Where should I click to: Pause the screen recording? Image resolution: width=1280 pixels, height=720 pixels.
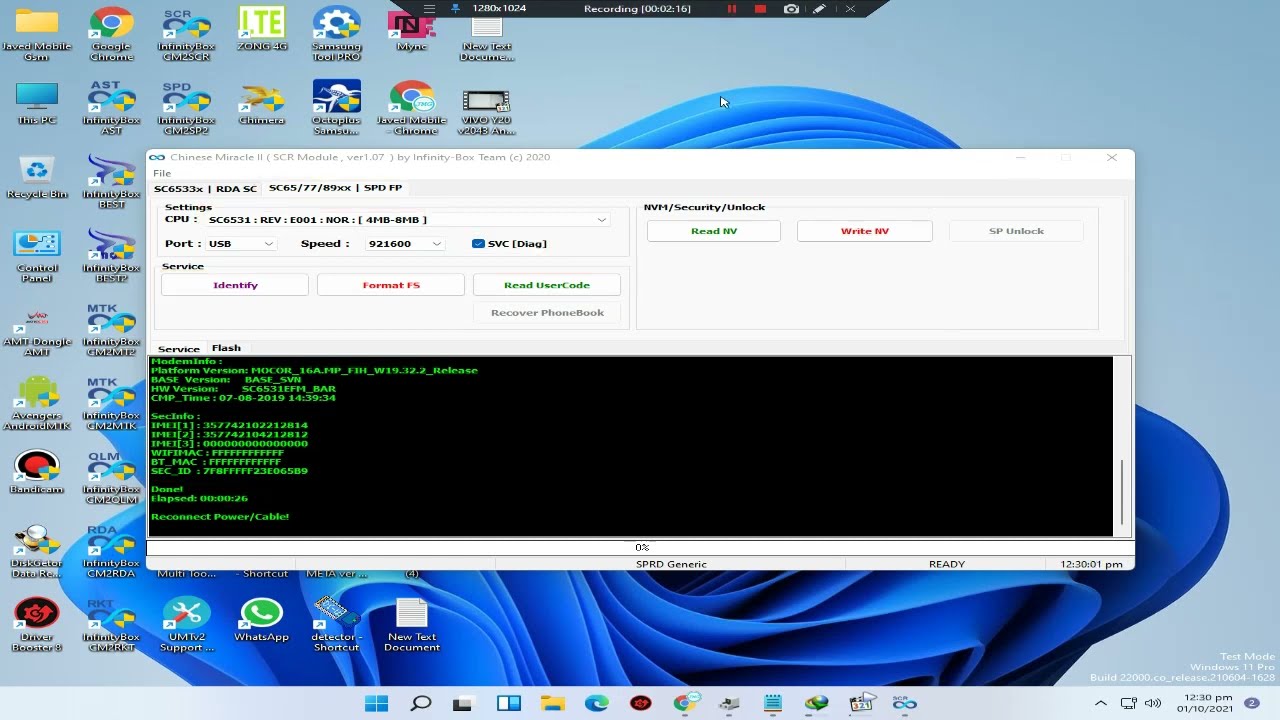732,9
